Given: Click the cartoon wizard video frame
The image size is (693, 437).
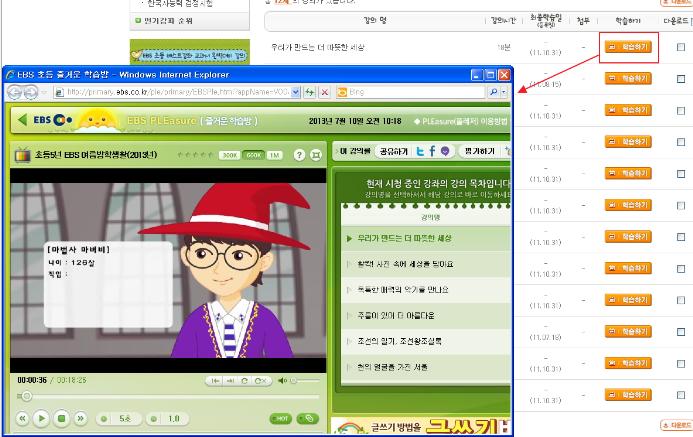Looking at the screenshot, I should 168,270.
